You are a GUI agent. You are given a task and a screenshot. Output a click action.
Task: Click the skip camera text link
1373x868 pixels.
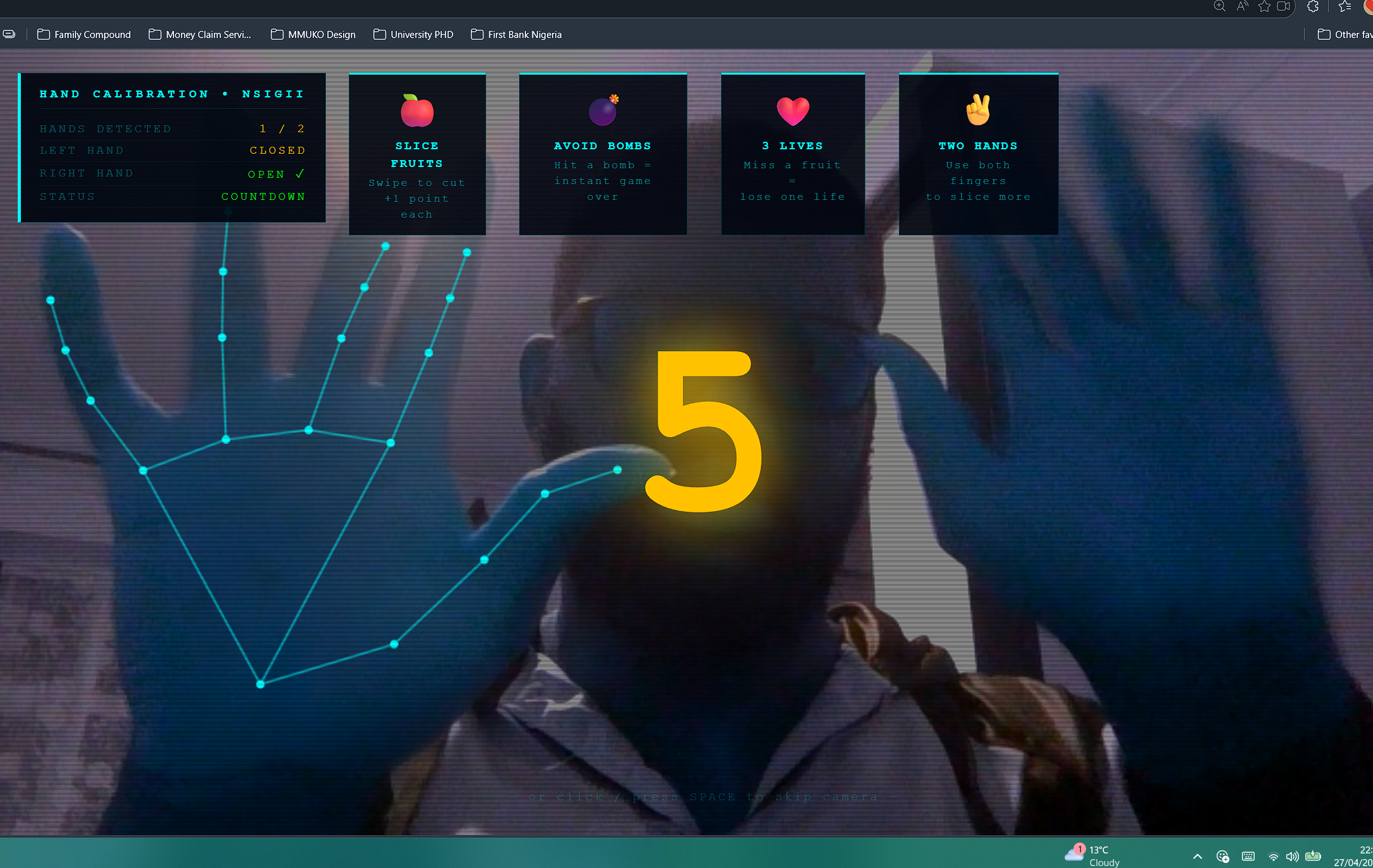tap(703, 797)
